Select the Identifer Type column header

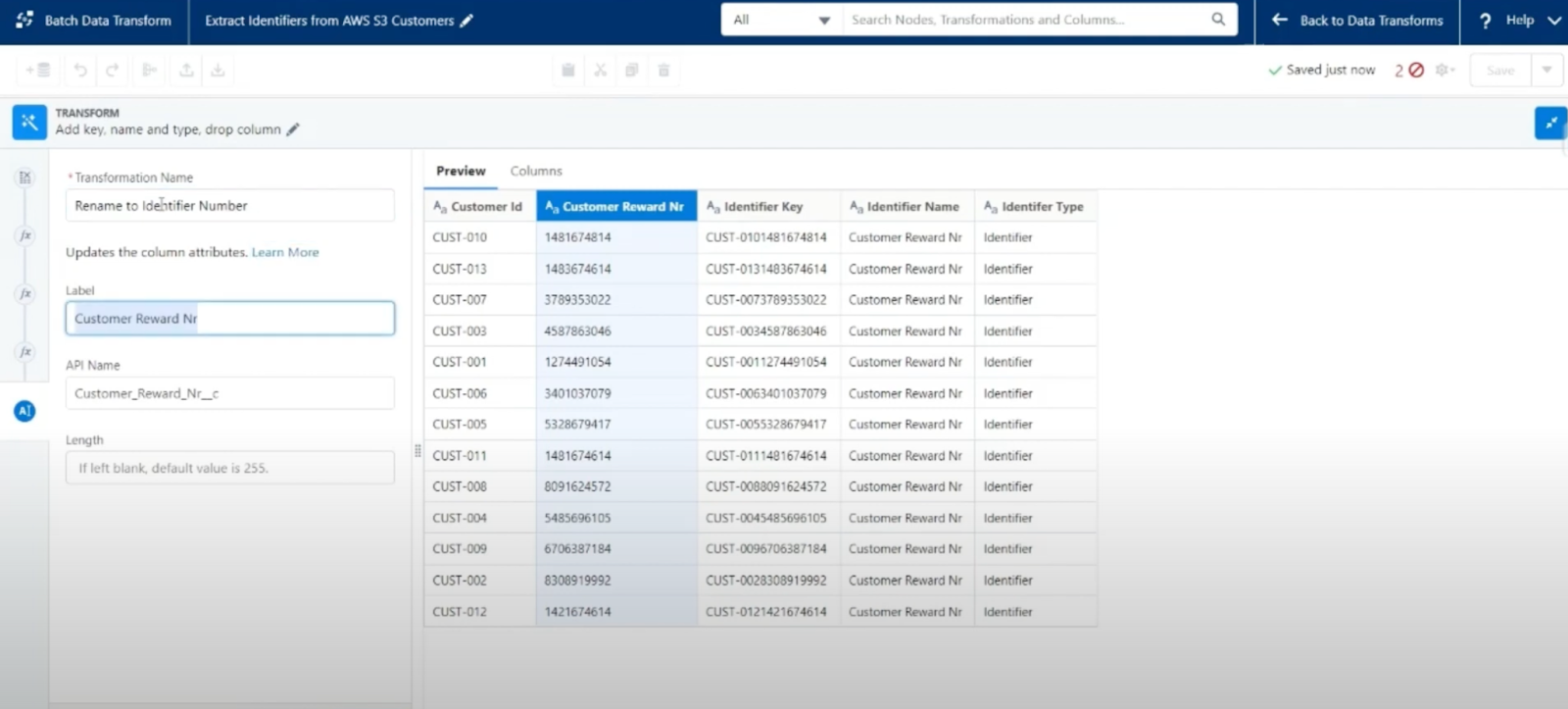click(x=1036, y=207)
